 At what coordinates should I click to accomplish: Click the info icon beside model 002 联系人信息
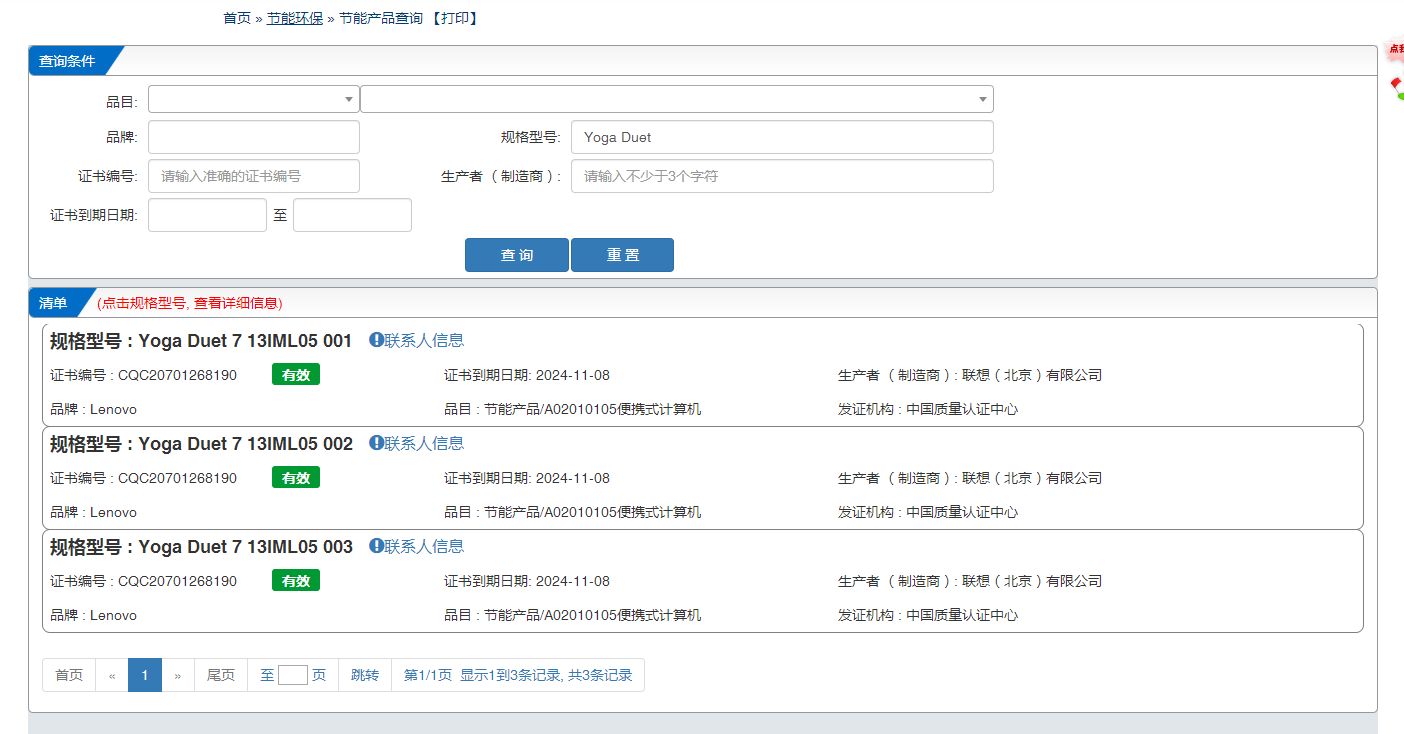click(376, 443)
